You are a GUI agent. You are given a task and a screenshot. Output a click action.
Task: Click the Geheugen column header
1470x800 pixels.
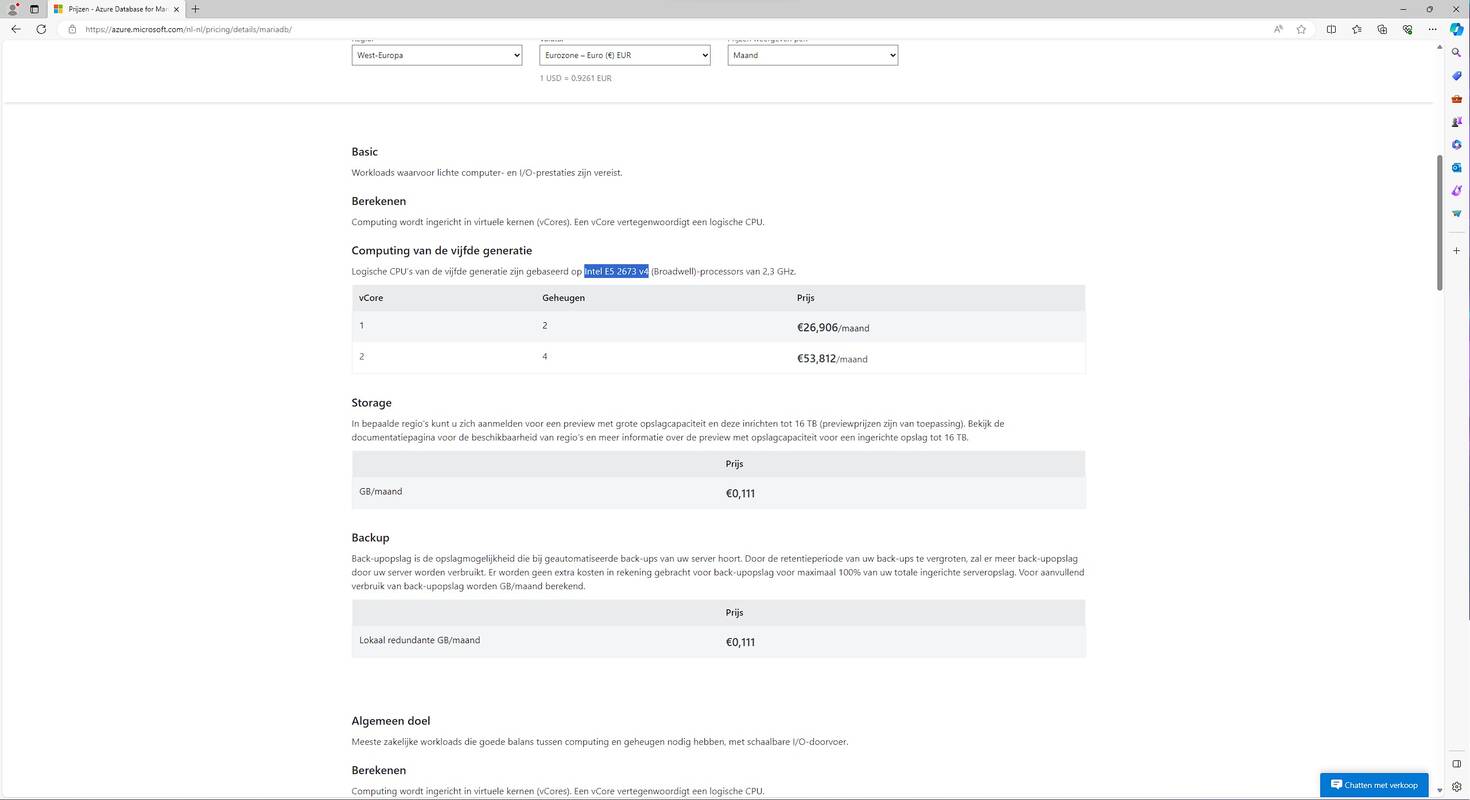point(563,298)
